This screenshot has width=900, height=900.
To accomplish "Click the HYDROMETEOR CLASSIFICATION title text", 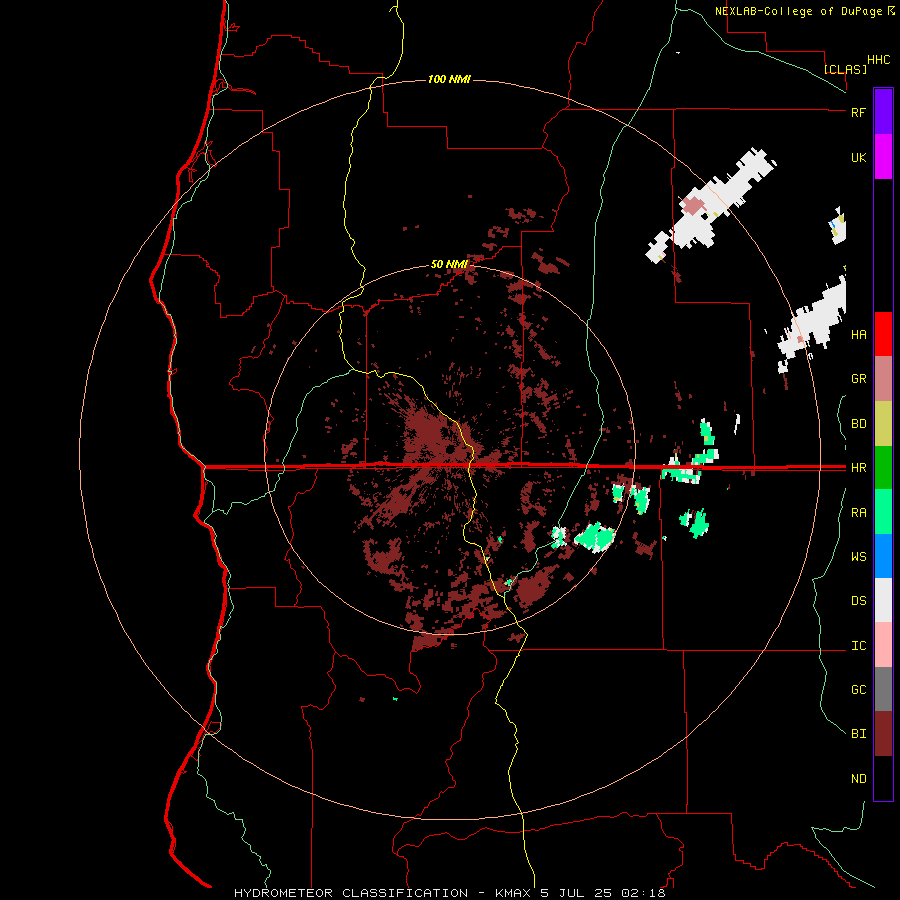I will 351,893.
